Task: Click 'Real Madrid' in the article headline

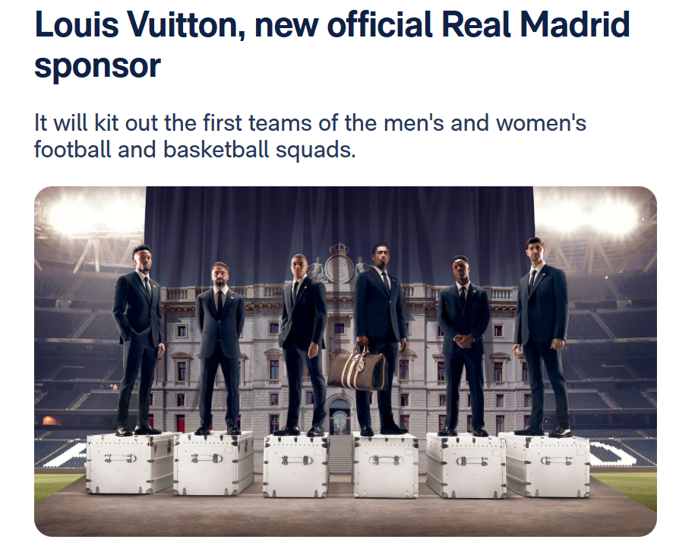Action: pos(536,25)
